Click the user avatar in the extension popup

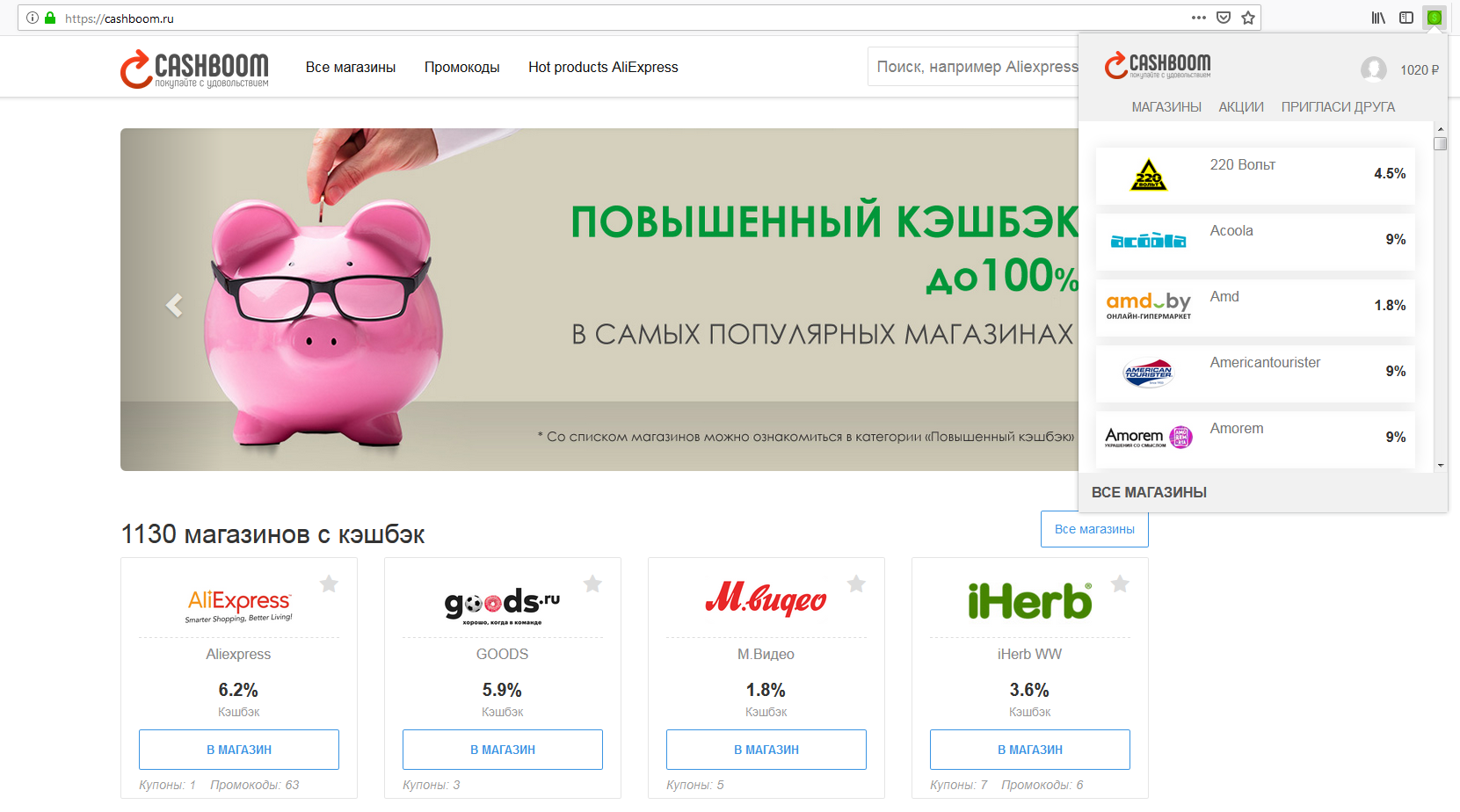pyautogui.click(x=1374, y=69)
